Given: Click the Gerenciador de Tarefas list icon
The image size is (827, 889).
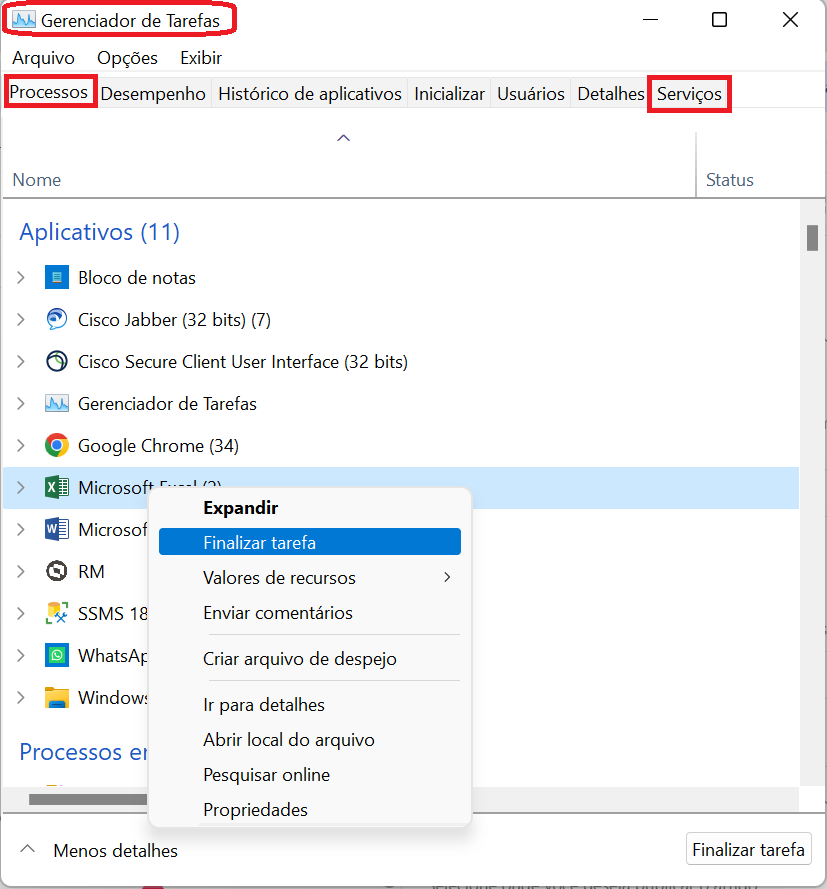Looking at the screenshot, I should (x=57, y=403).
